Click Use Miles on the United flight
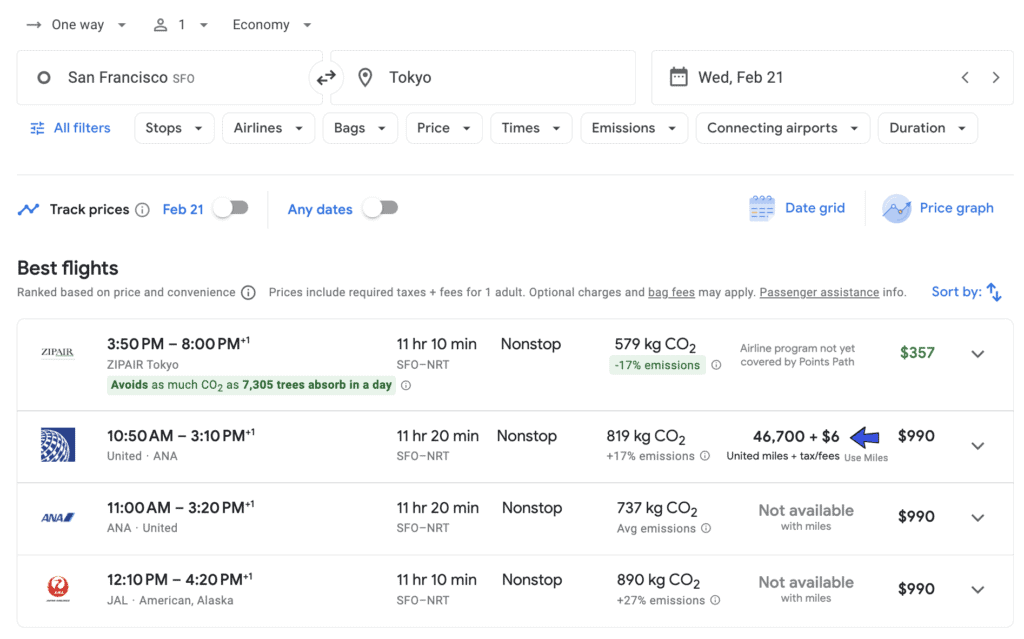Image resolution: width=1024 pixels, height=639 pixels. 865,458
